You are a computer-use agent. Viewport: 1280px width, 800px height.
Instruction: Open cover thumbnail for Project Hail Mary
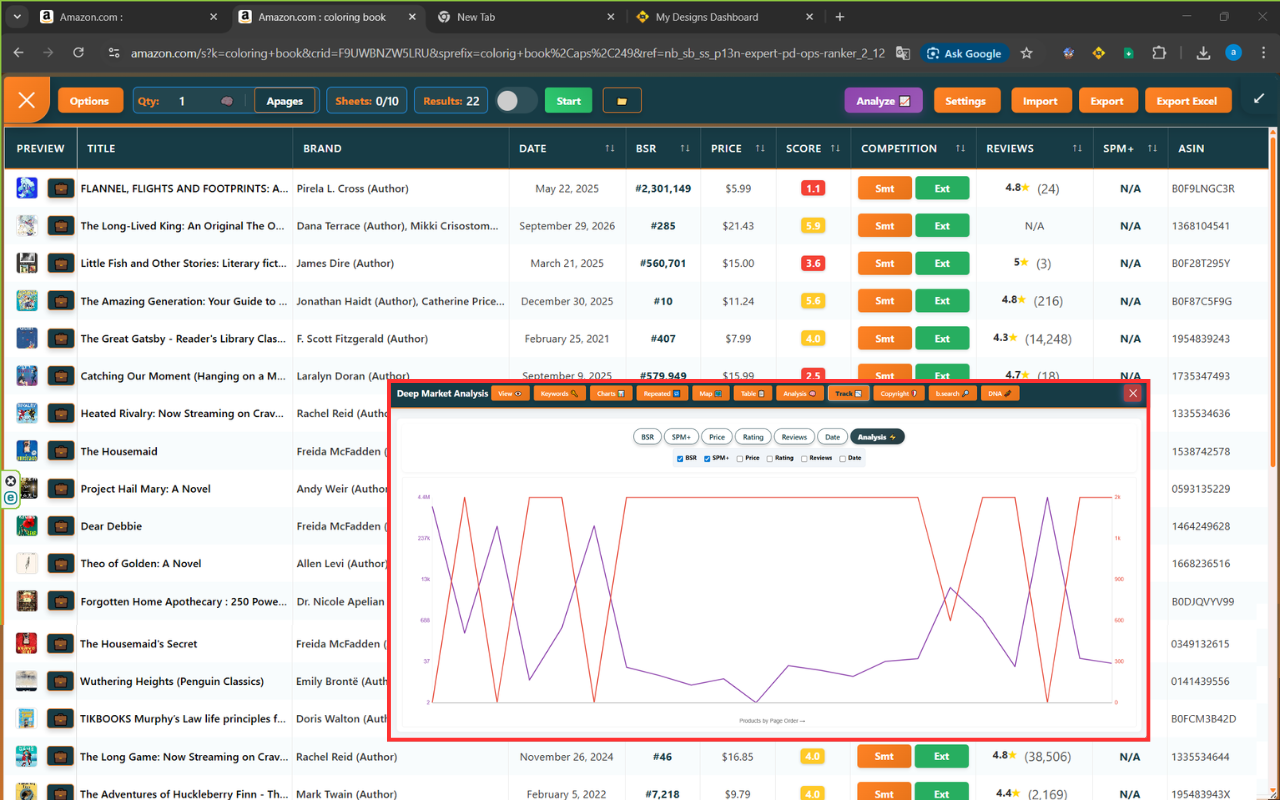27,489
